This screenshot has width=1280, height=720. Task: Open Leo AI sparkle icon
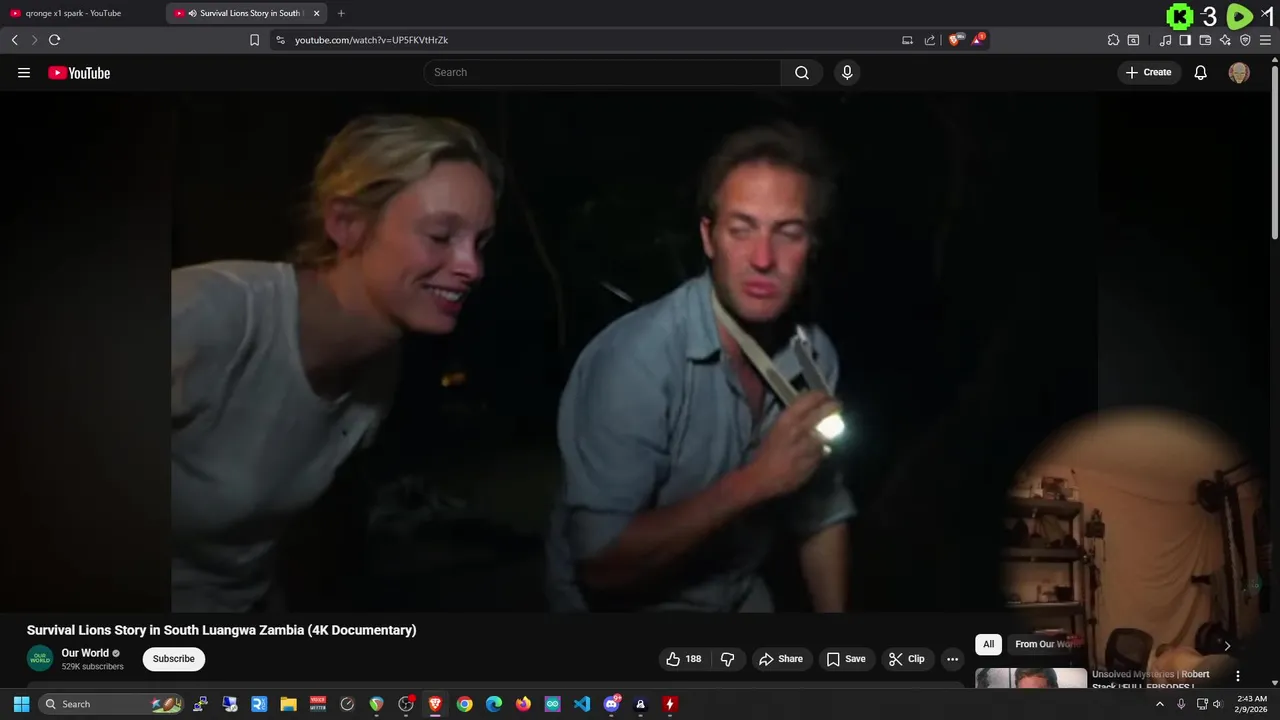tap(1225, 40)
